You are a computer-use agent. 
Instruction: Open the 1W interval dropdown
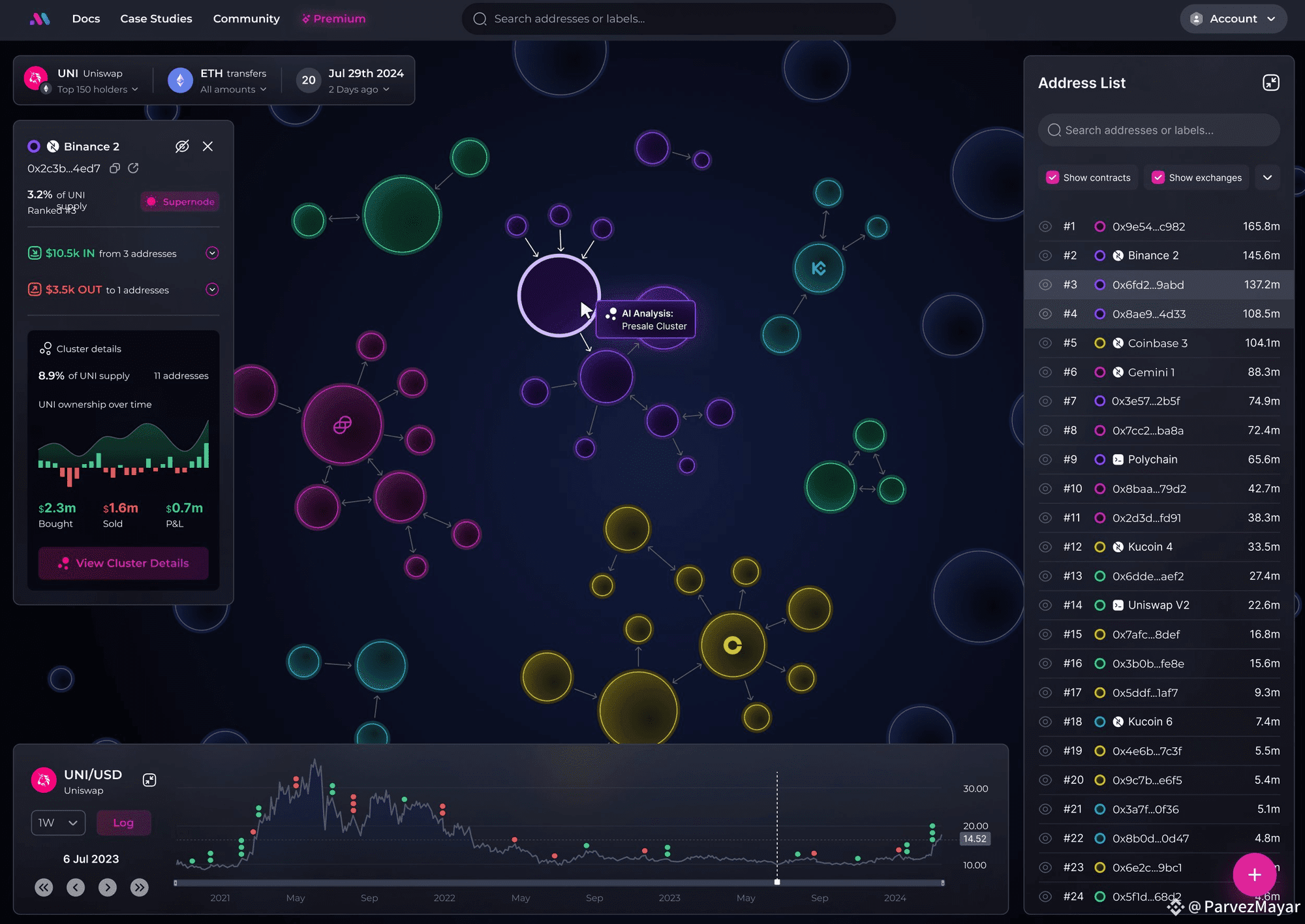pos(58,823)
